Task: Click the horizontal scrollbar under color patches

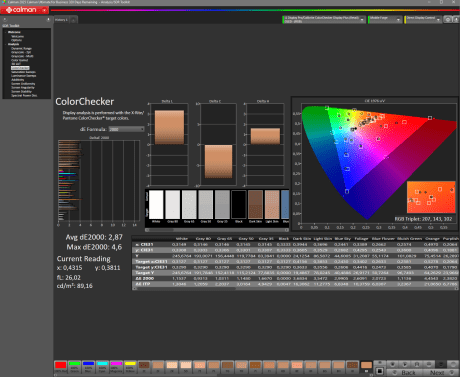Action: coord(217,230)
